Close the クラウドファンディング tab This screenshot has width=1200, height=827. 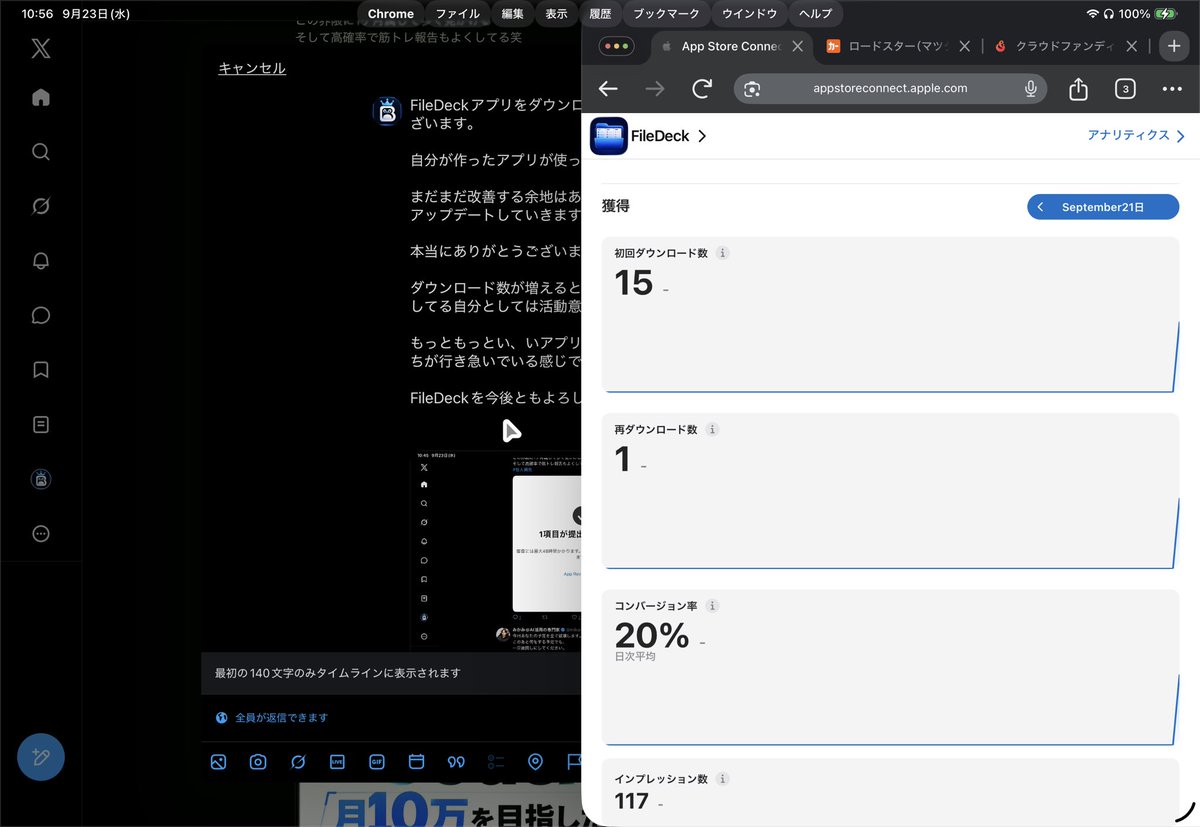(1131, 46)
